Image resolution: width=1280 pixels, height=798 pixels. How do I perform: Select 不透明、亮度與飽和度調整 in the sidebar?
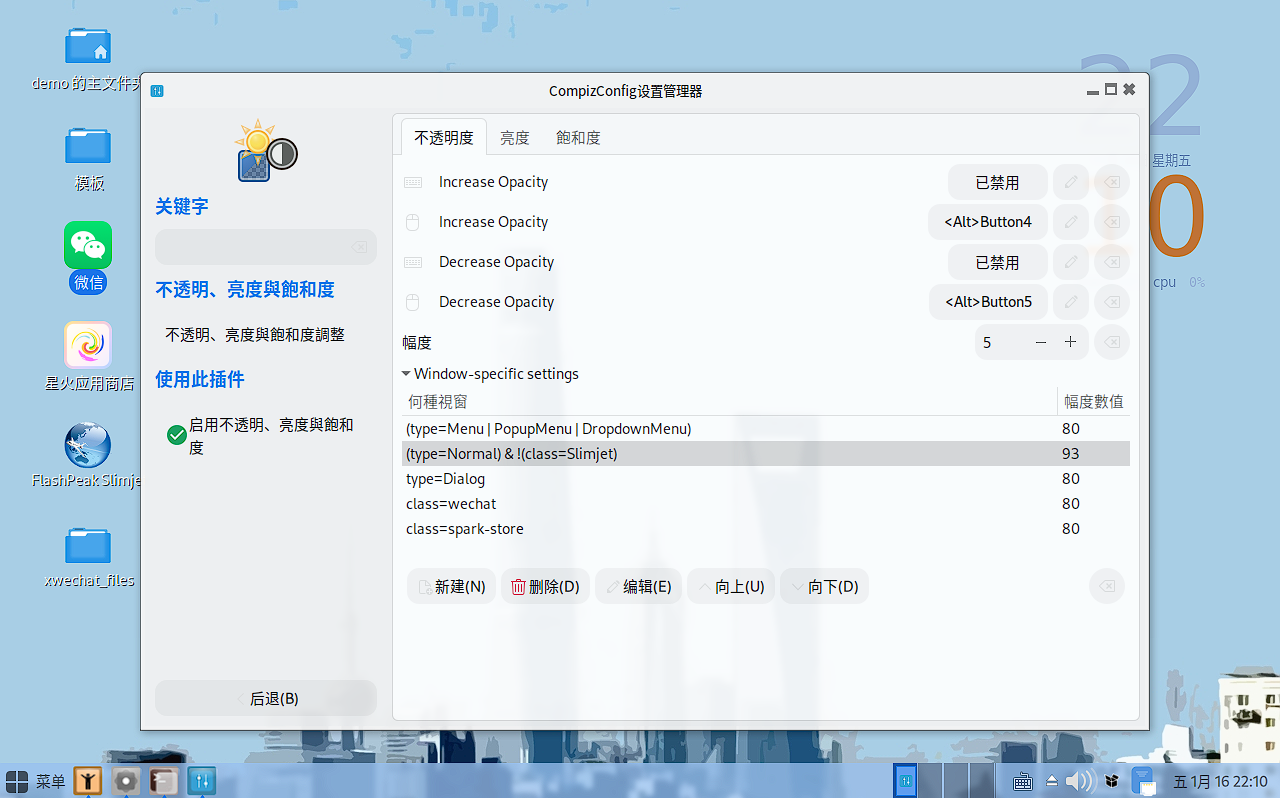point(255,335)
